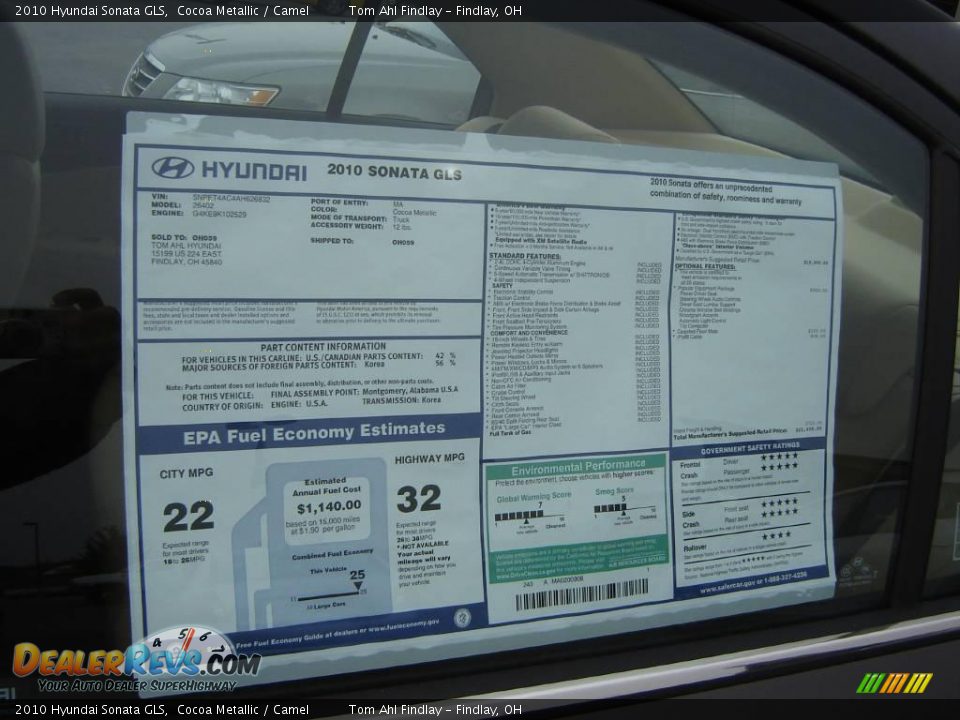Click the Global Warming Score scale bar
Image resolution: width=960 pixels, height=720 pixels.
pyautogui.click(x=529, y=516)
